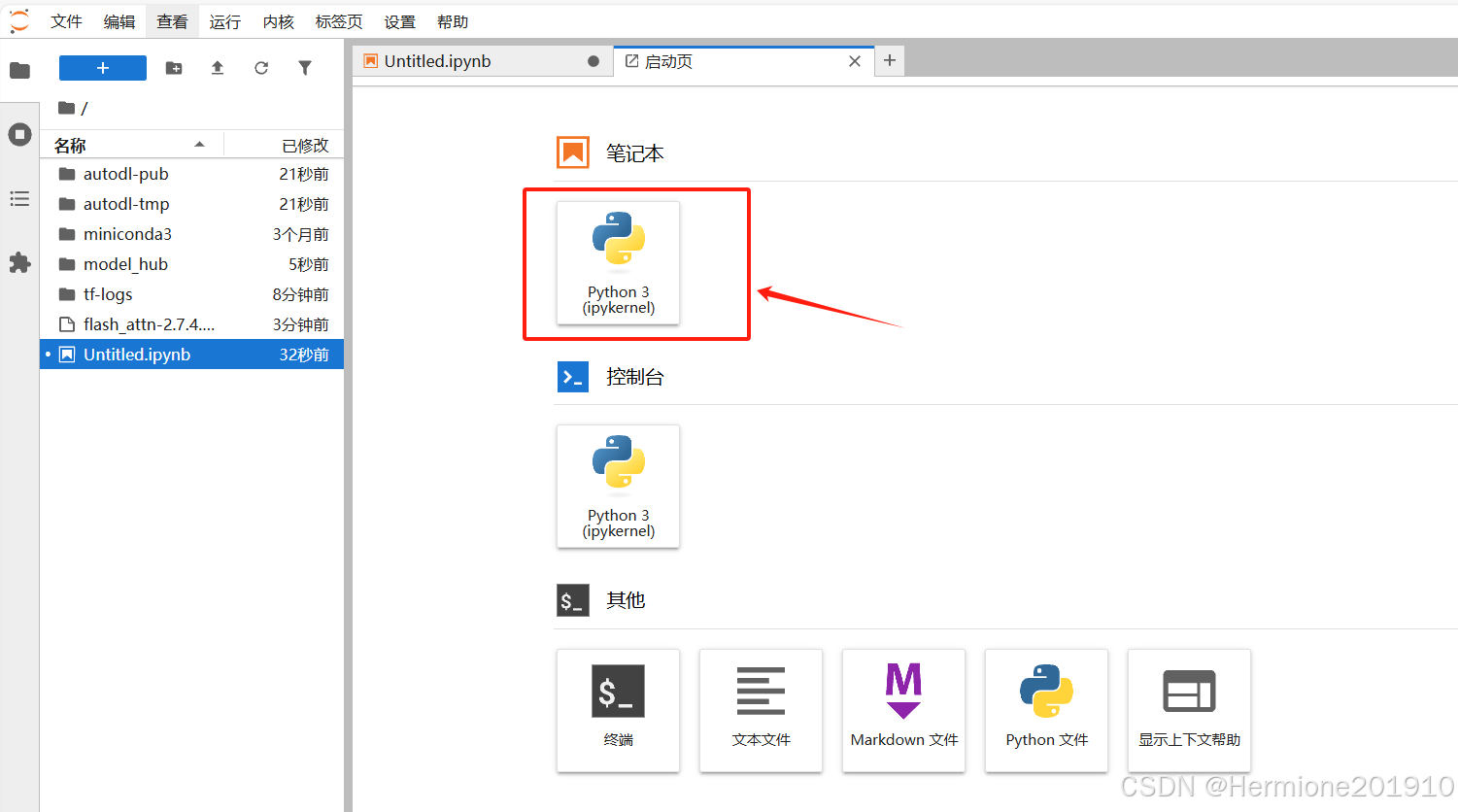Open the running kernels sidebar tab
This screenshot has height=812, width=1458.
pyautogui.click(x=19, y=134)
